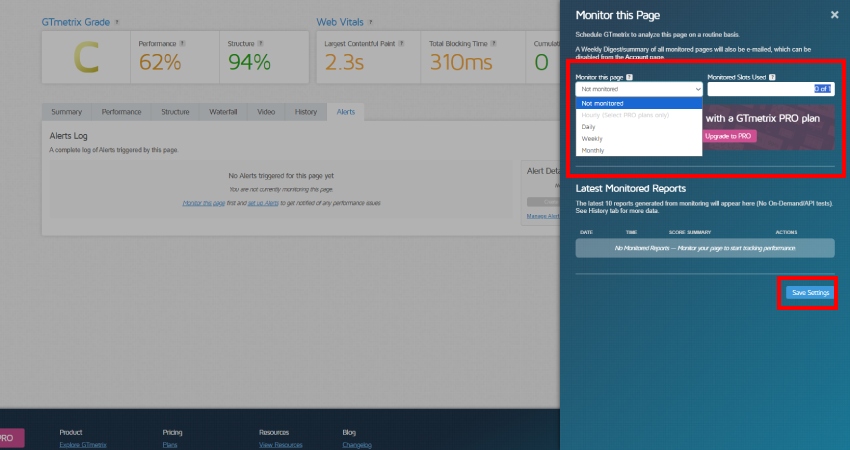Click help icon next to GTmetrix Grade
This screenshot has width=850, height=450.
coord(117,22)
